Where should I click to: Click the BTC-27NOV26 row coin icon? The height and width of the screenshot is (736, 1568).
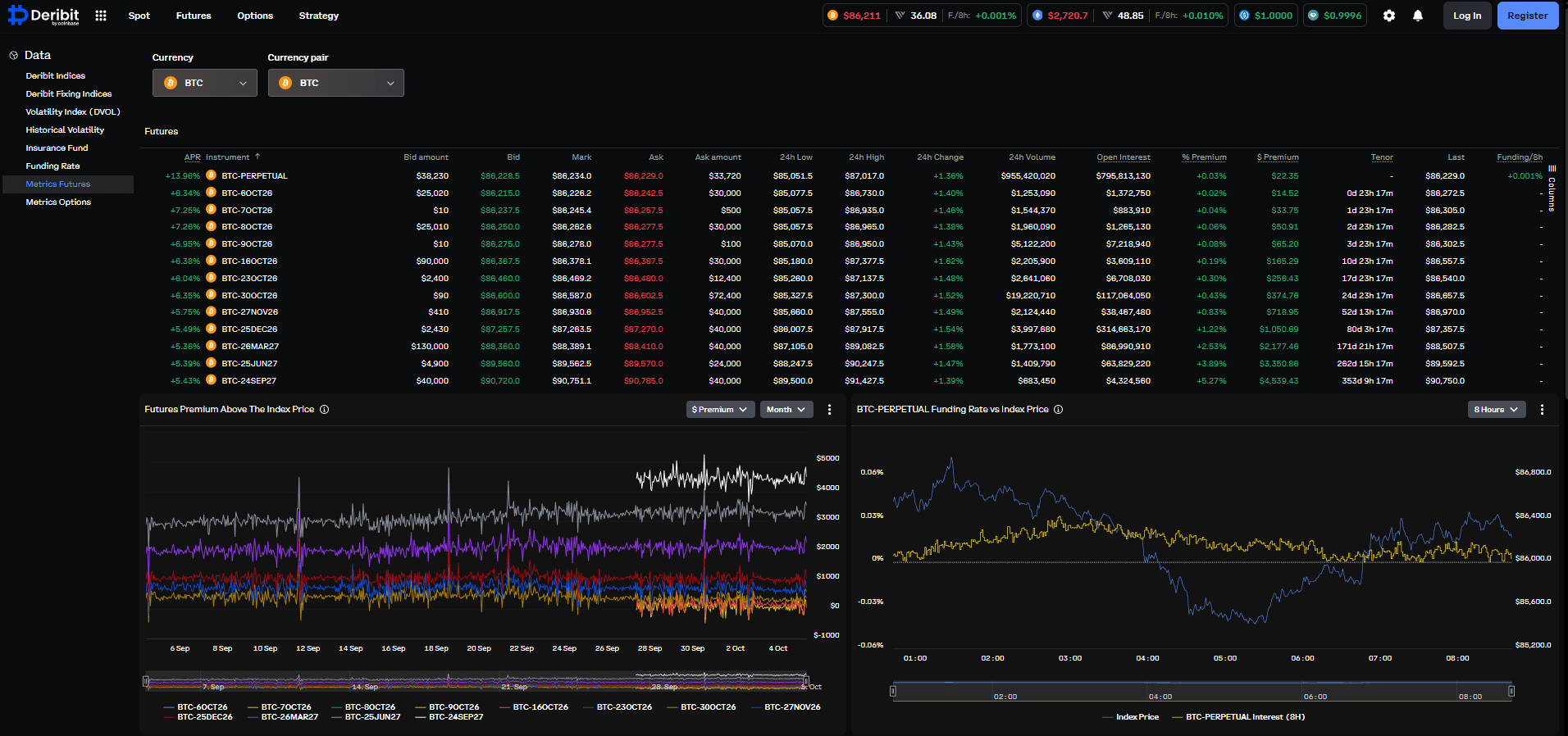[x=211, y=311]
